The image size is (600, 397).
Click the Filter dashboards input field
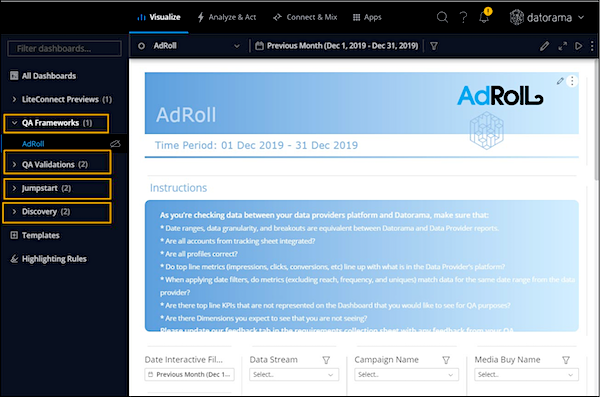64,49
